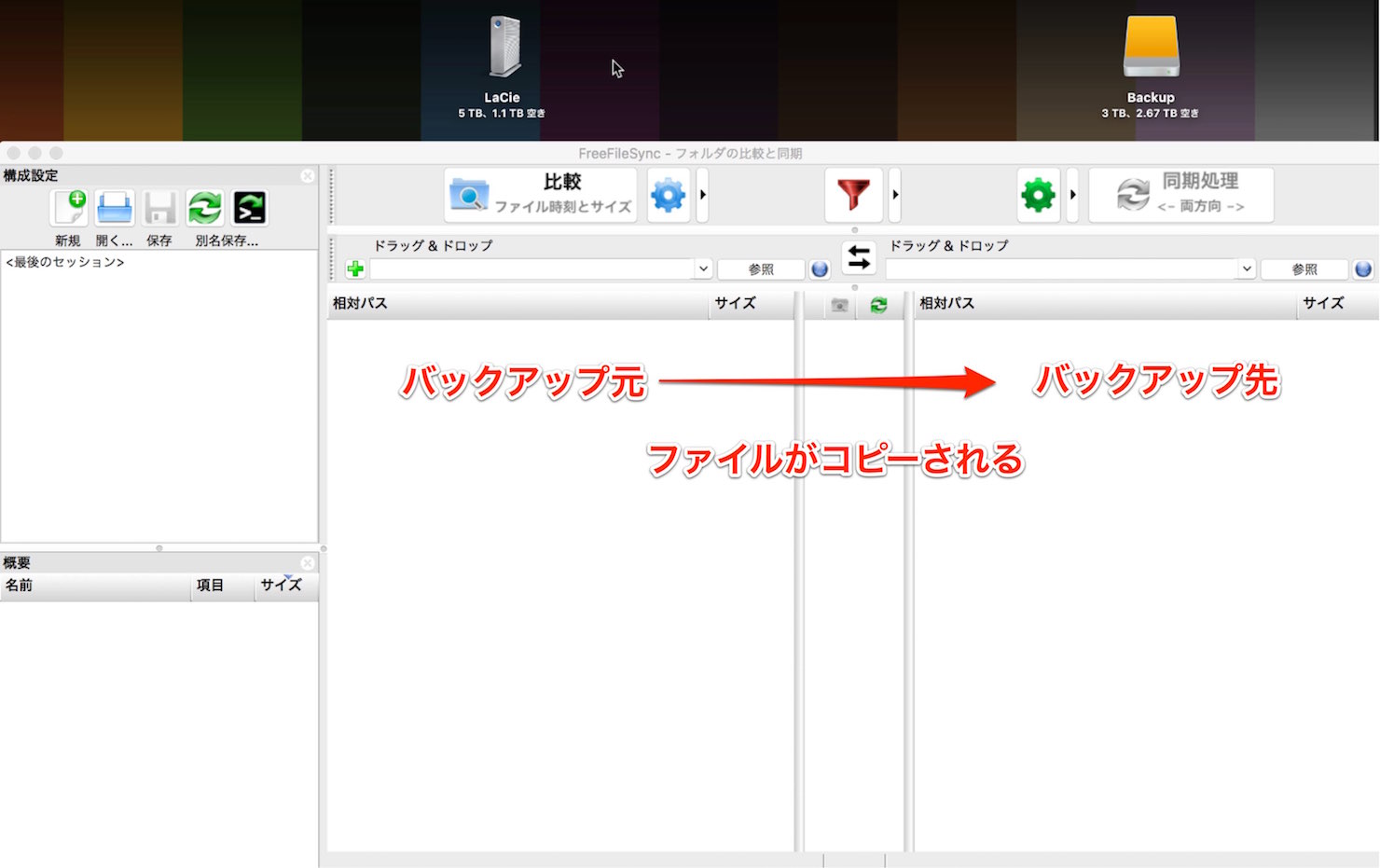Sort overview by サイズ column
The image size is (1380, 868).
point(286,586)
